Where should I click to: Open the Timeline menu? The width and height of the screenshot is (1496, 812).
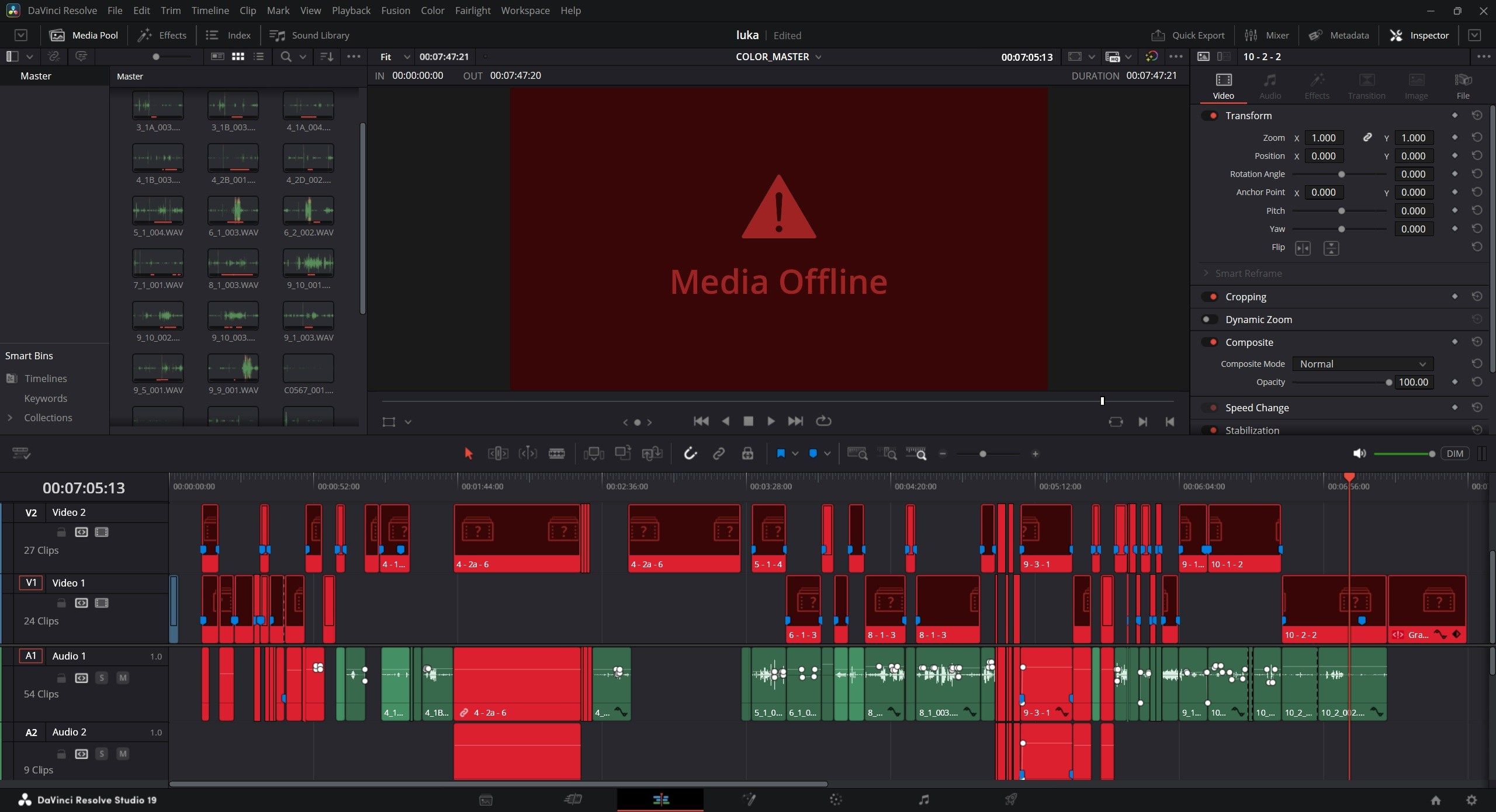[209, 11]
